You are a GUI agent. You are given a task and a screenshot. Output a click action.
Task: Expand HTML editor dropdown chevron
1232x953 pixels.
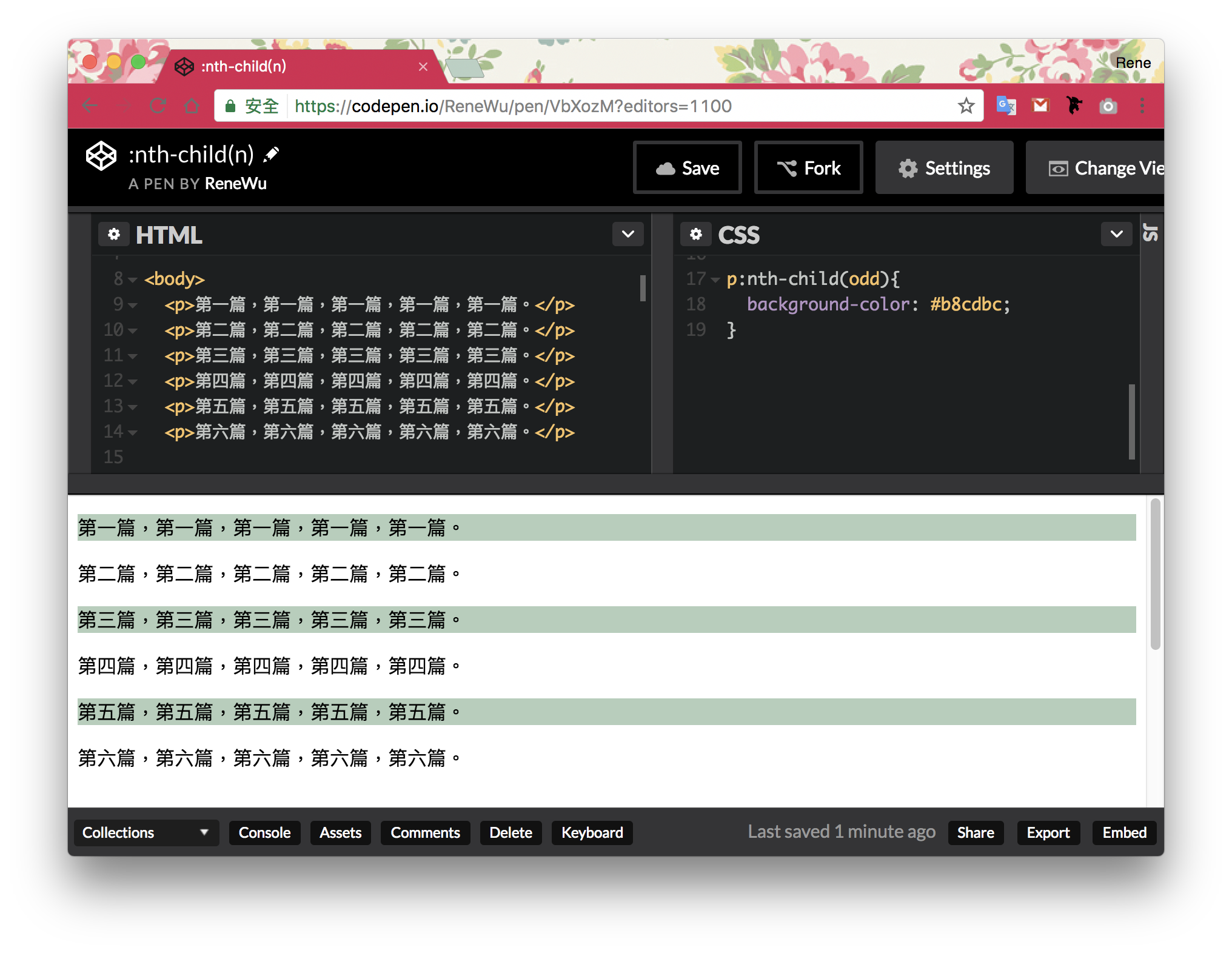pyautogui.click(x=628, y=234)
